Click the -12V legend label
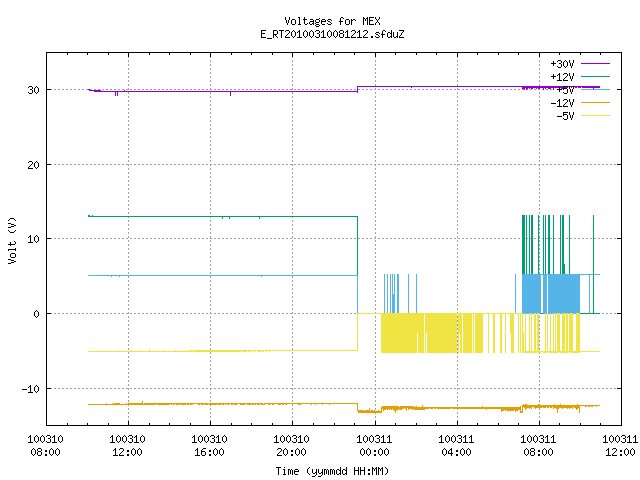This screenshot has height=480, width=640. pyautogui.click(x=562, y=103)
